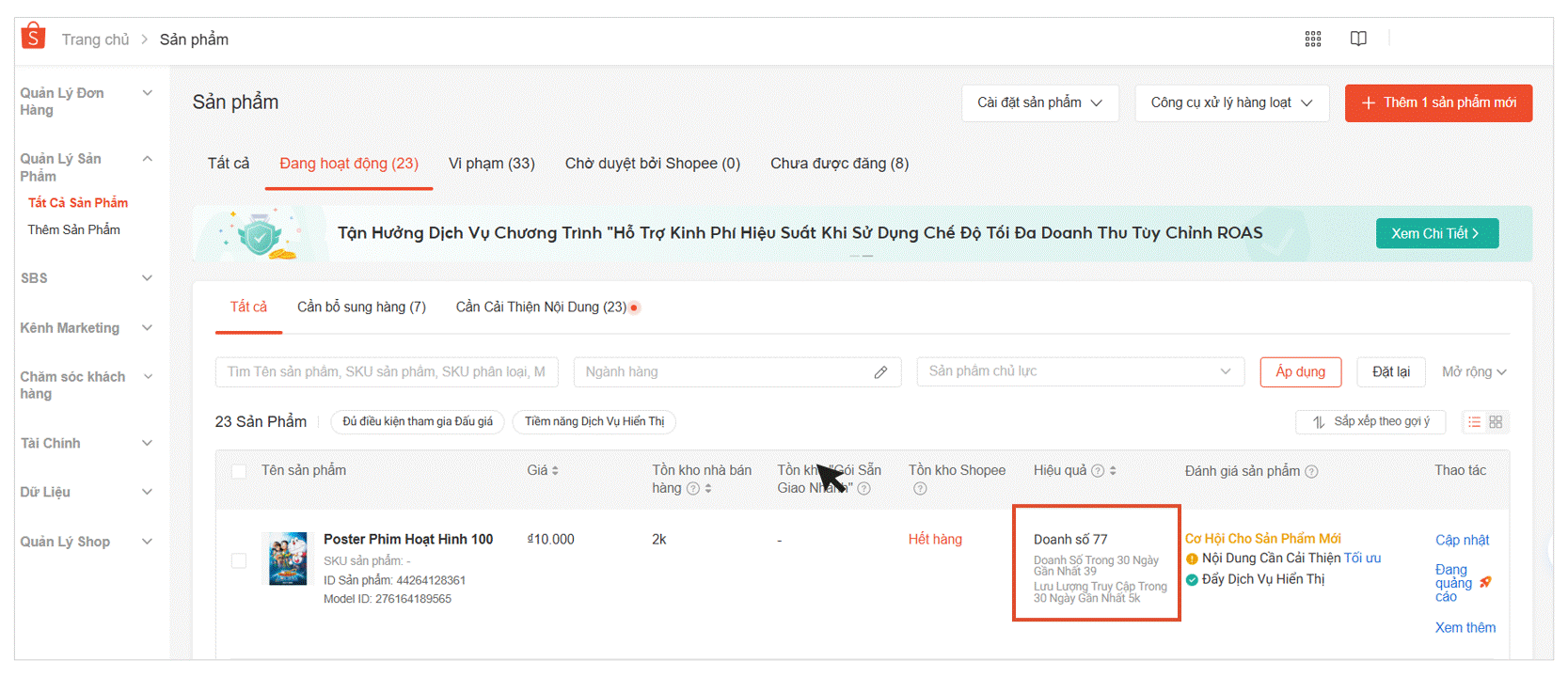Image resolution: width=1568 pixels, height=677 pixels.
Task: Click the Xem Chi Tiết banner button
Action: (x=1436, y=233)
